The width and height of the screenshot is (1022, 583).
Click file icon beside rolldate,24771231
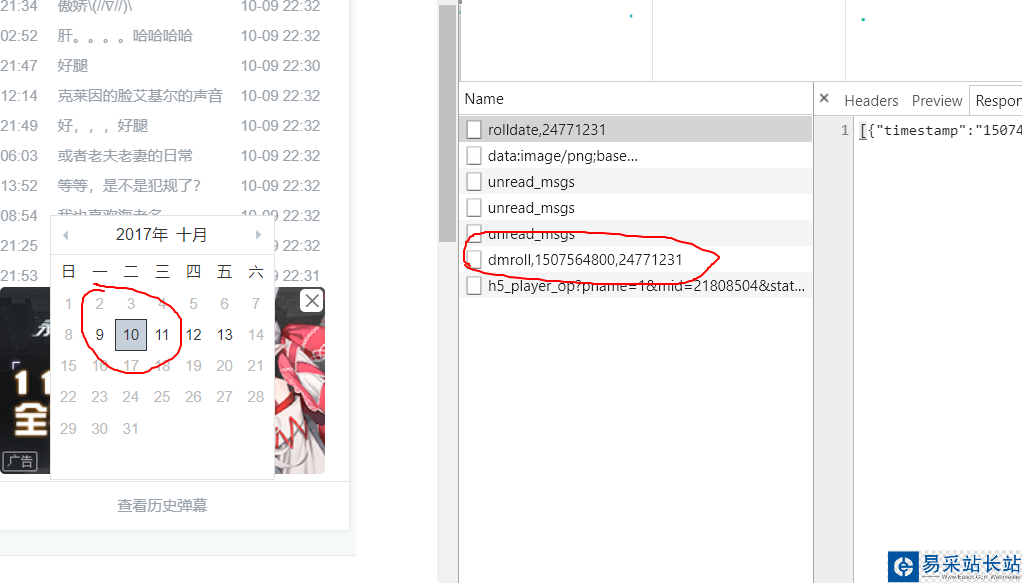click(x=474, y=130)
